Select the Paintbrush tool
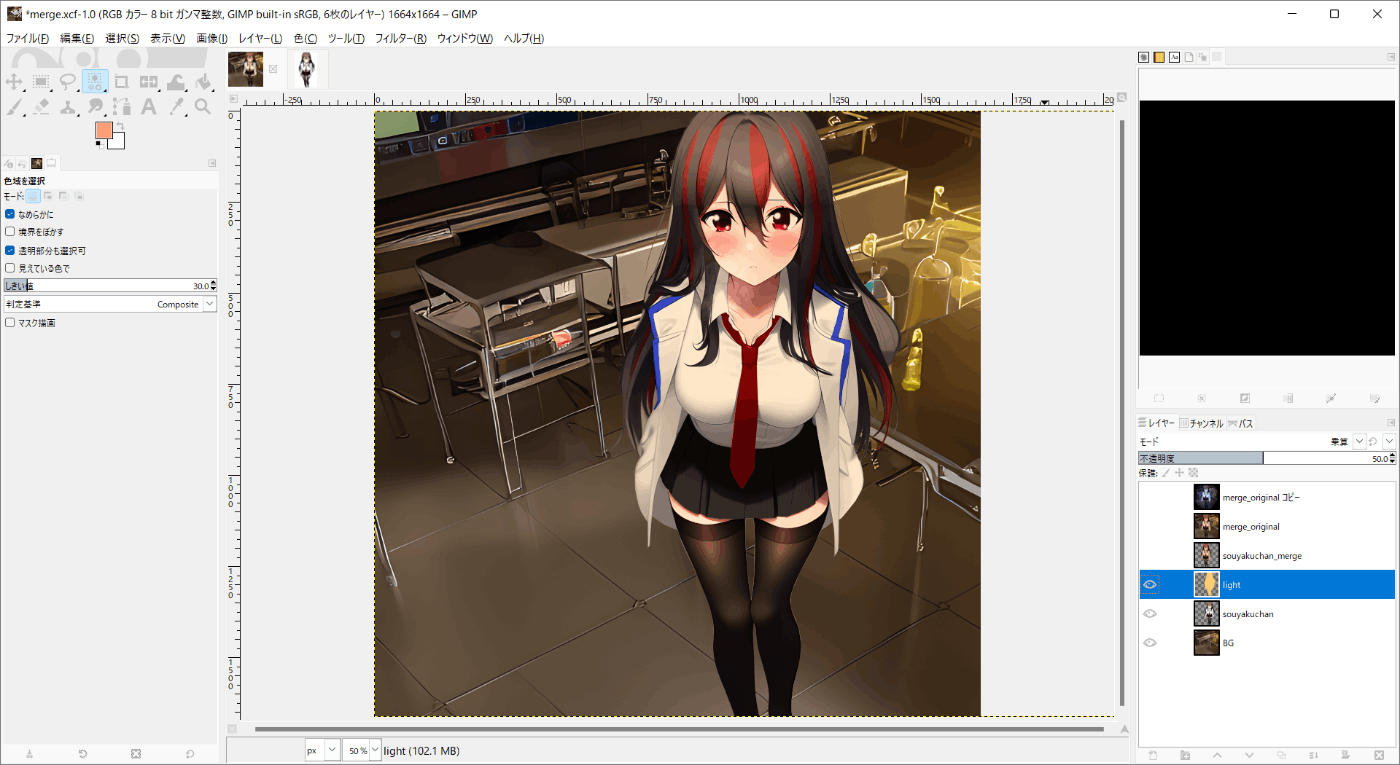 (x=15, y=106)
